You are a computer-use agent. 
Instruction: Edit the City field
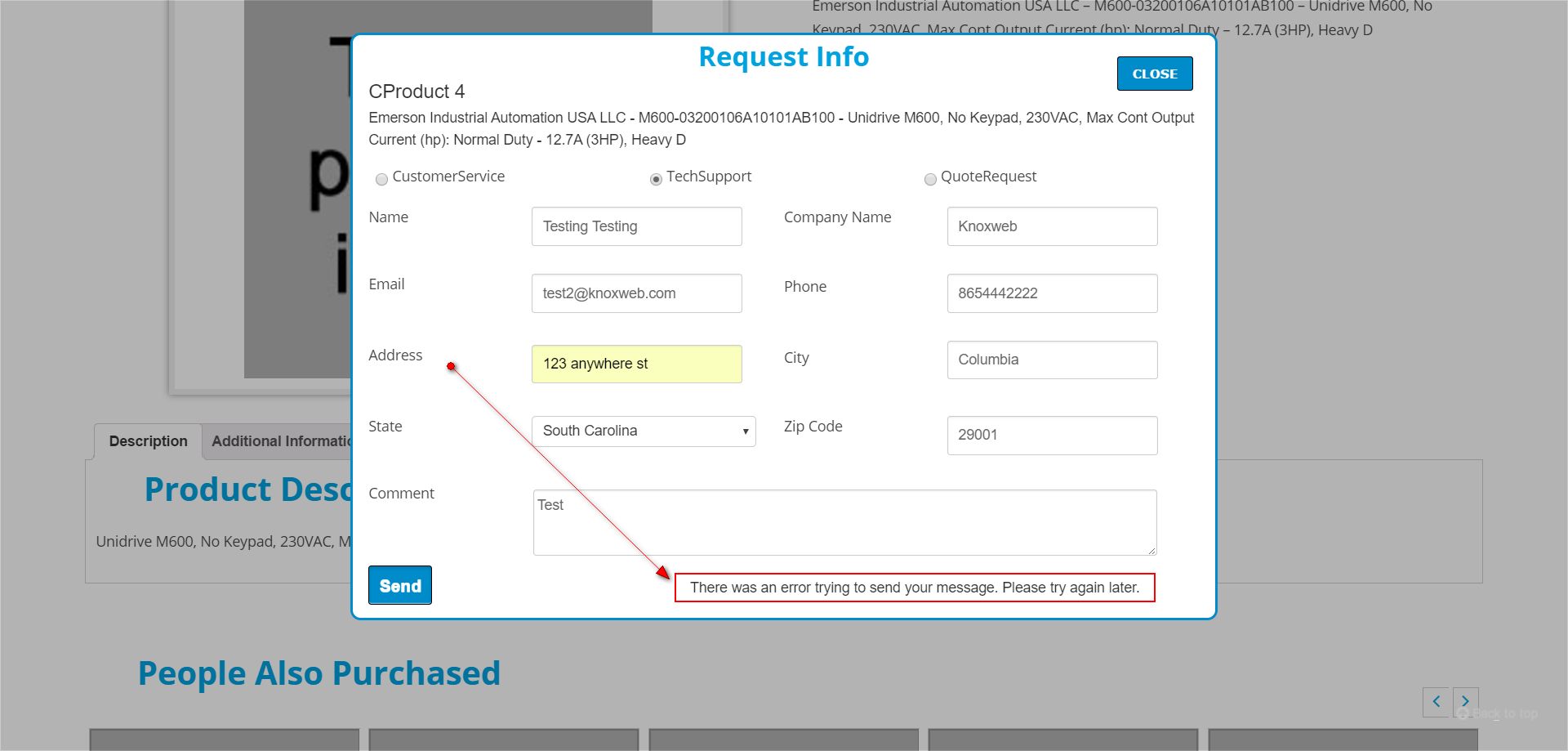click(x=1052, y=360)
